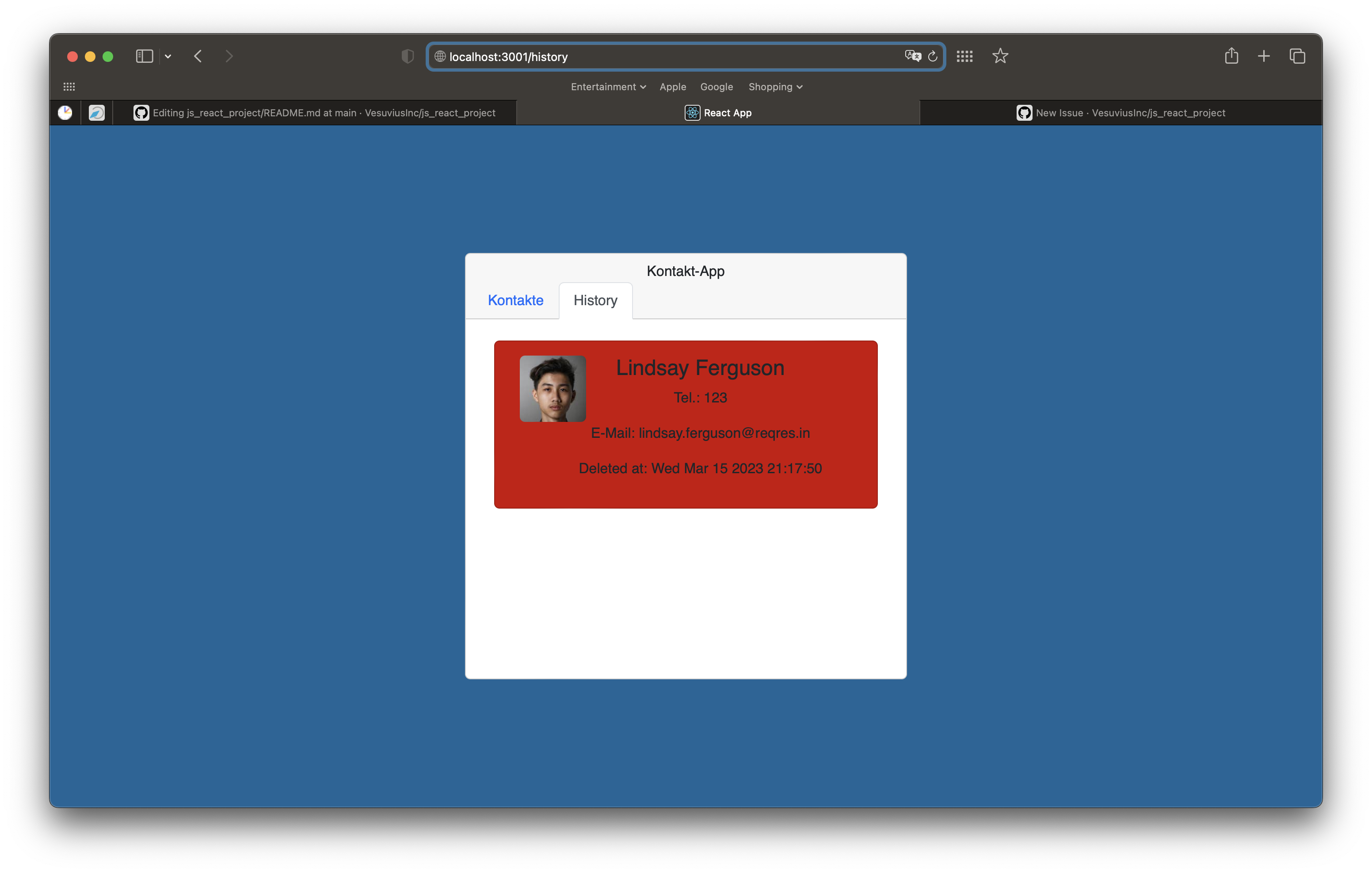This screenshot has height=873, width=1372.
Task: Click Lindsay Ferguson's profile photo
Action: (553, 388)
